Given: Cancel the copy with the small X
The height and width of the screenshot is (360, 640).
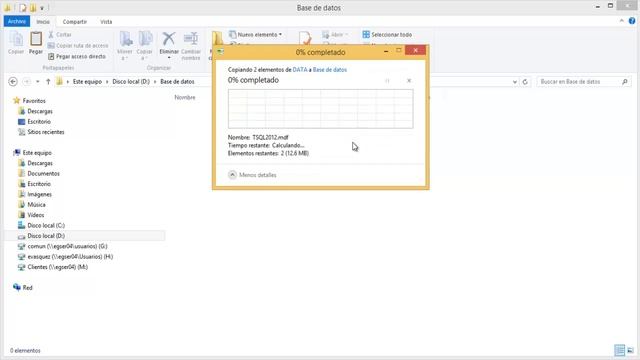Looking at the screenshot, I should (x=409, y=81).
